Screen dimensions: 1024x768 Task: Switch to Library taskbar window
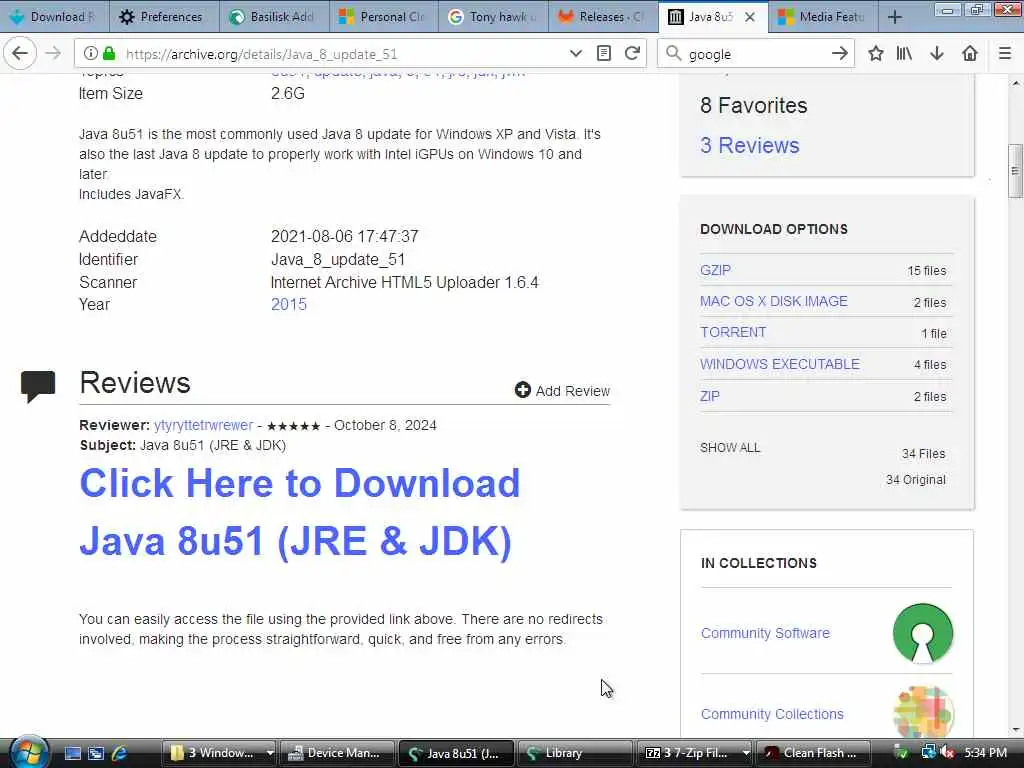coord(575,753)
